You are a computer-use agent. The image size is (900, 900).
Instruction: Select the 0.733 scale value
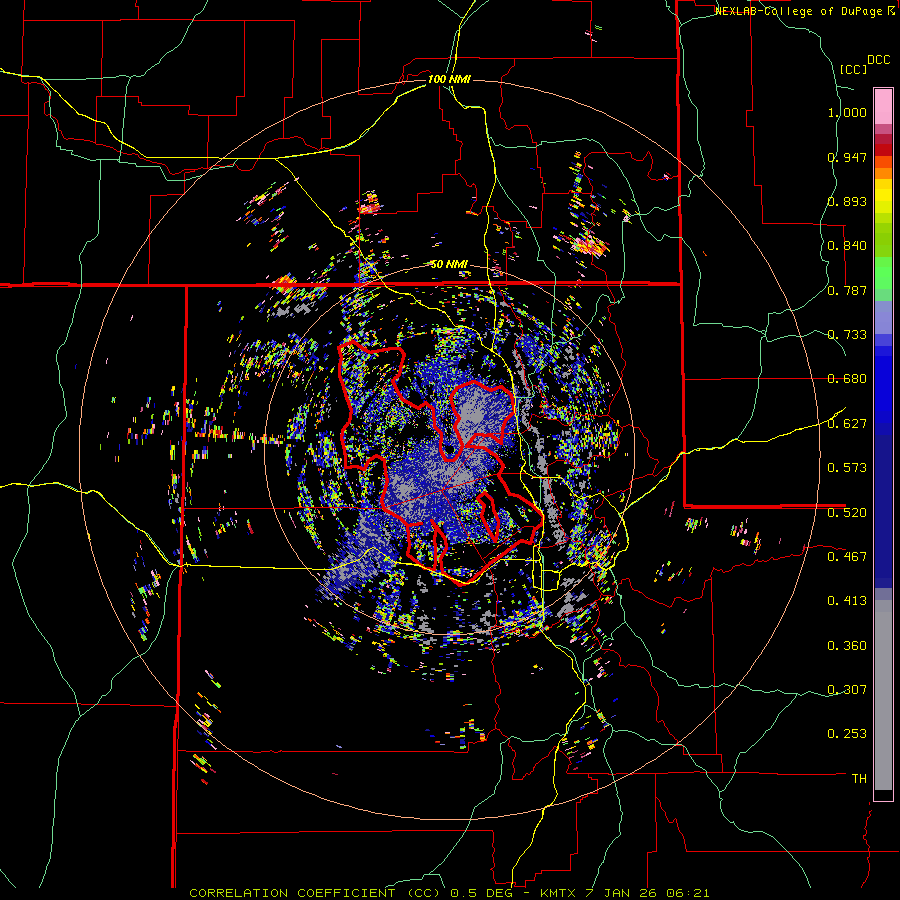pyautogui.click(x=847, y=335)
